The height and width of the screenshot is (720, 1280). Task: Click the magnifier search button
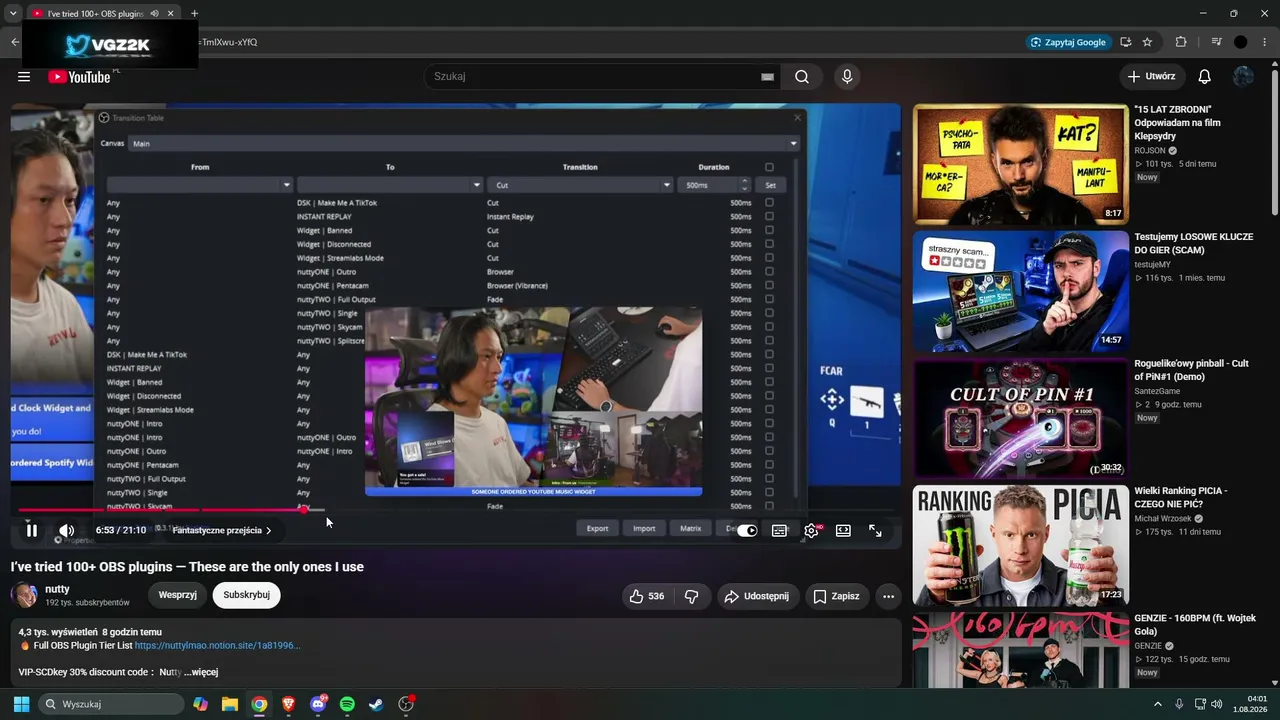802,77
